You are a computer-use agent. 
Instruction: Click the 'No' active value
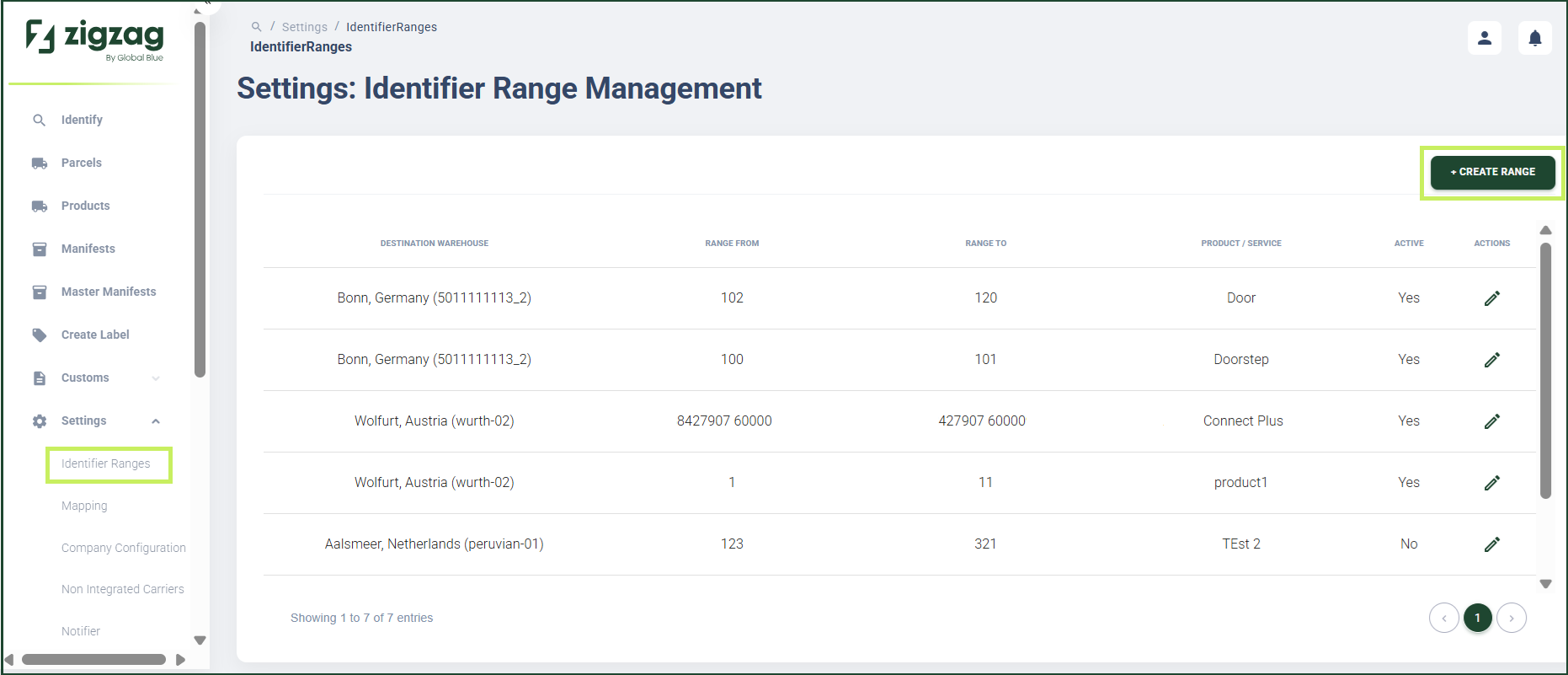click(1408, 544)
